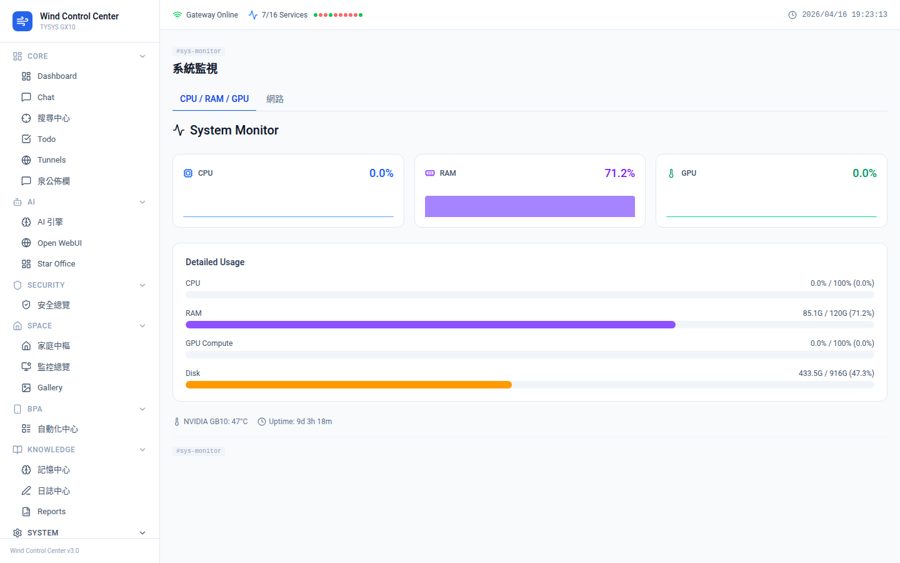Go to Dashboard in the sidebar
Image resolution: width=900 pixels, height=563 pixels.
(57, 76)
